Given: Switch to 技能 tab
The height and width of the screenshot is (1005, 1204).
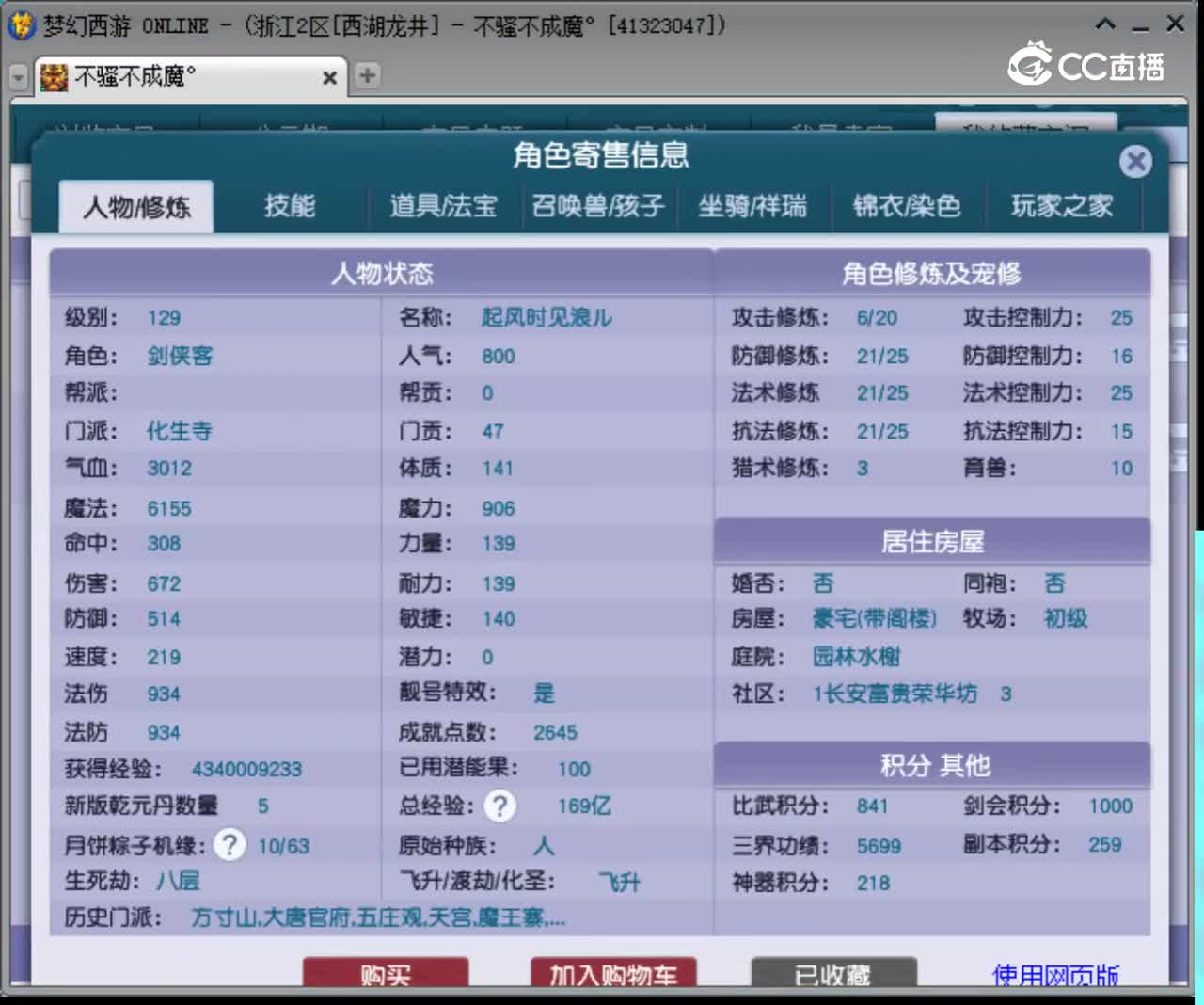Looking at the screenshot, I should [x=290, y=206].
